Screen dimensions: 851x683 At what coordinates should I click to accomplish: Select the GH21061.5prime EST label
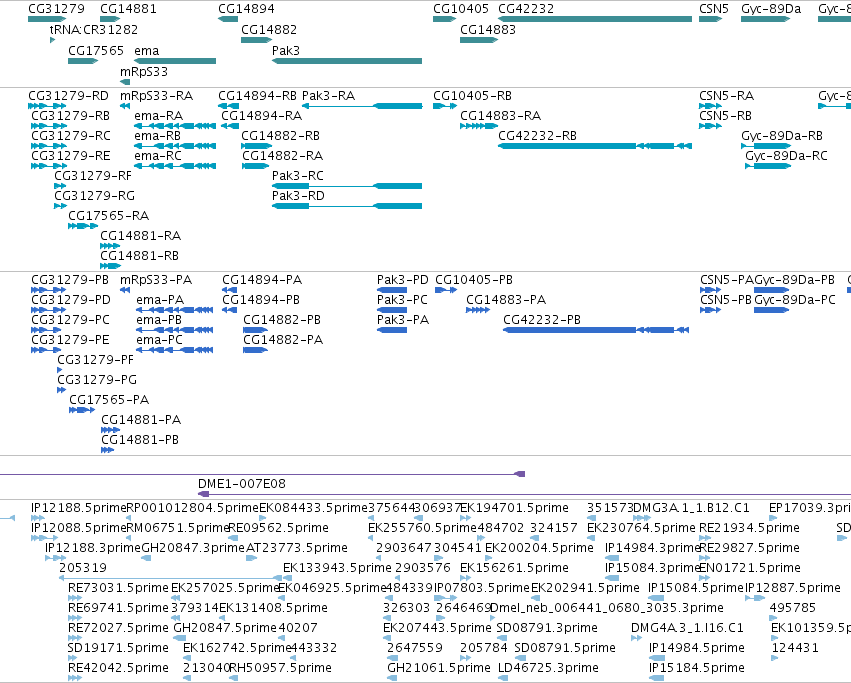[x=439, y=667]
